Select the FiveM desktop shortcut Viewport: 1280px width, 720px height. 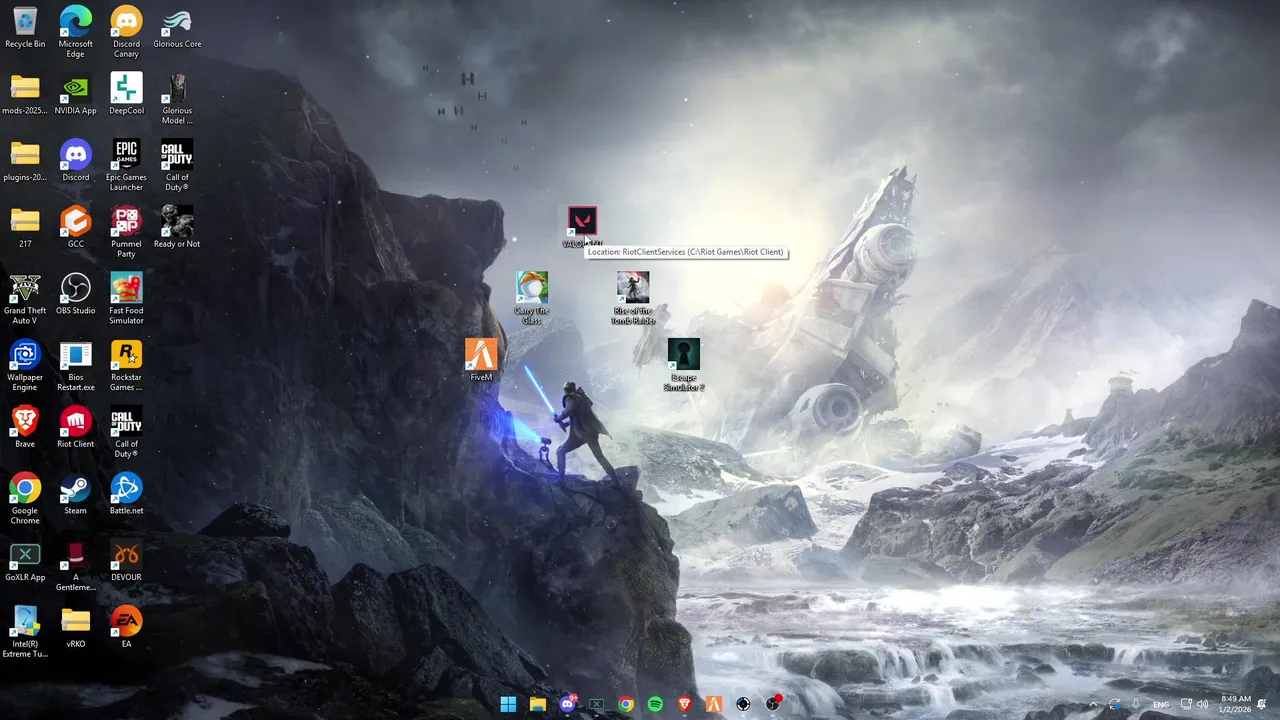coord(481,361)
